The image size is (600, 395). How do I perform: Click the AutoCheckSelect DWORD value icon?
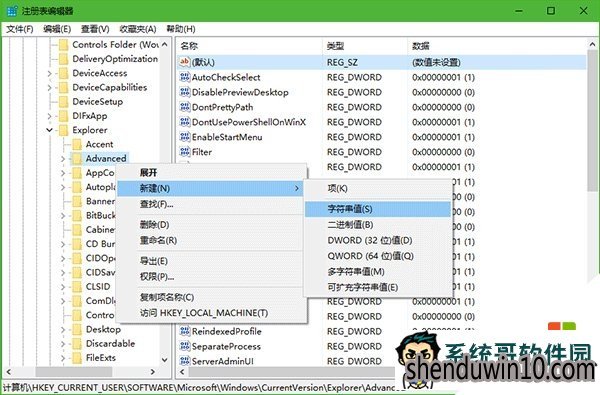pyautogui.click(x=185, y=77)
